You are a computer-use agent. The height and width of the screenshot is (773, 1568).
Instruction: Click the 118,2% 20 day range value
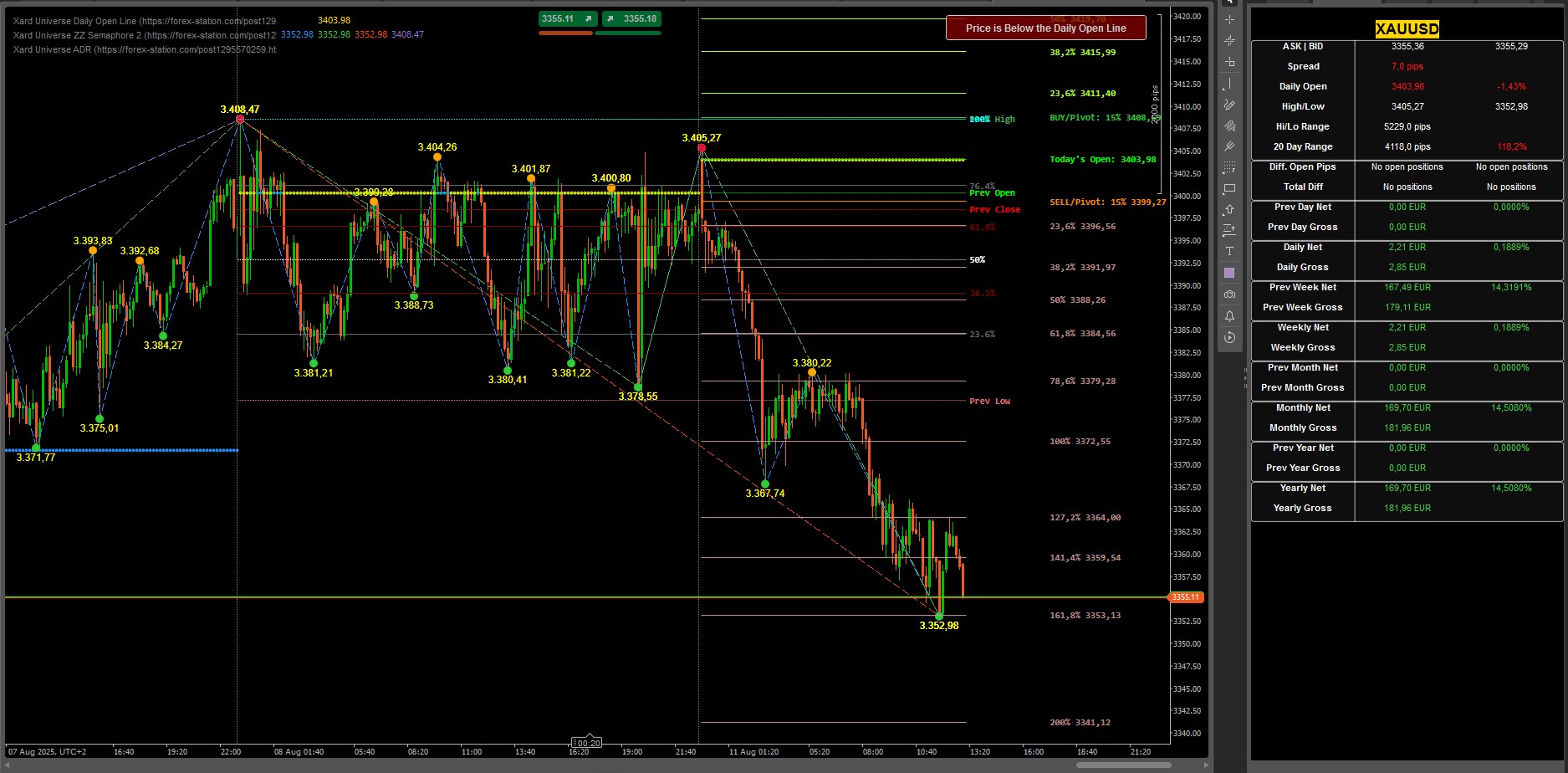pos(1511,146)
